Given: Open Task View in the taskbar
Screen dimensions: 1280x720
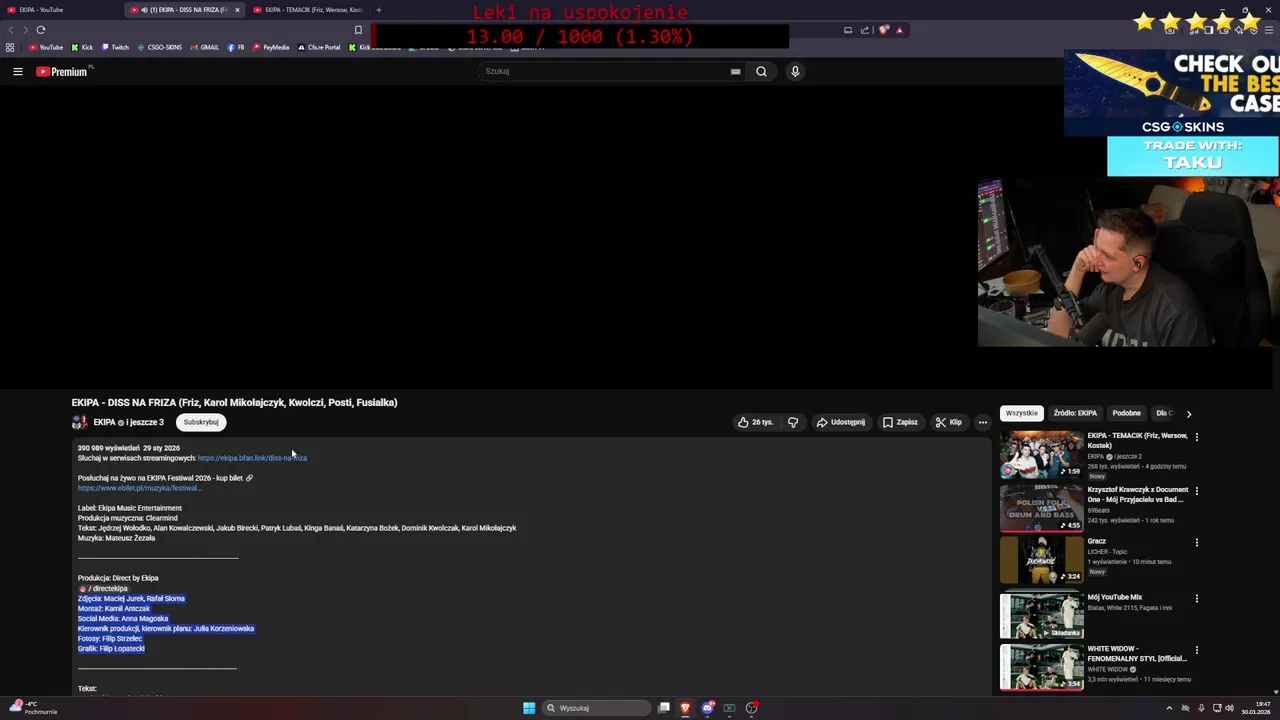Looking at the screenshot, I should coord(664,708).
